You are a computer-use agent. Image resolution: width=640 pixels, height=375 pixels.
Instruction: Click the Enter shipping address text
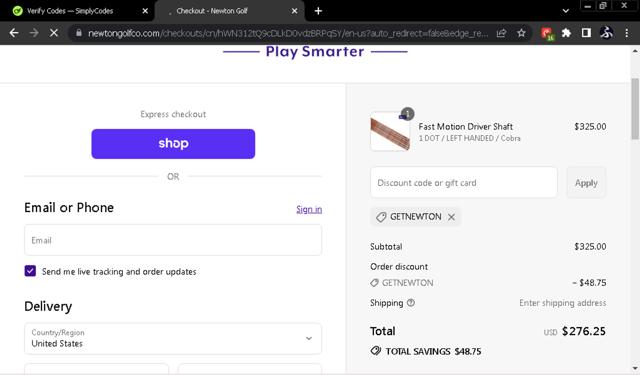pos(562,303)
